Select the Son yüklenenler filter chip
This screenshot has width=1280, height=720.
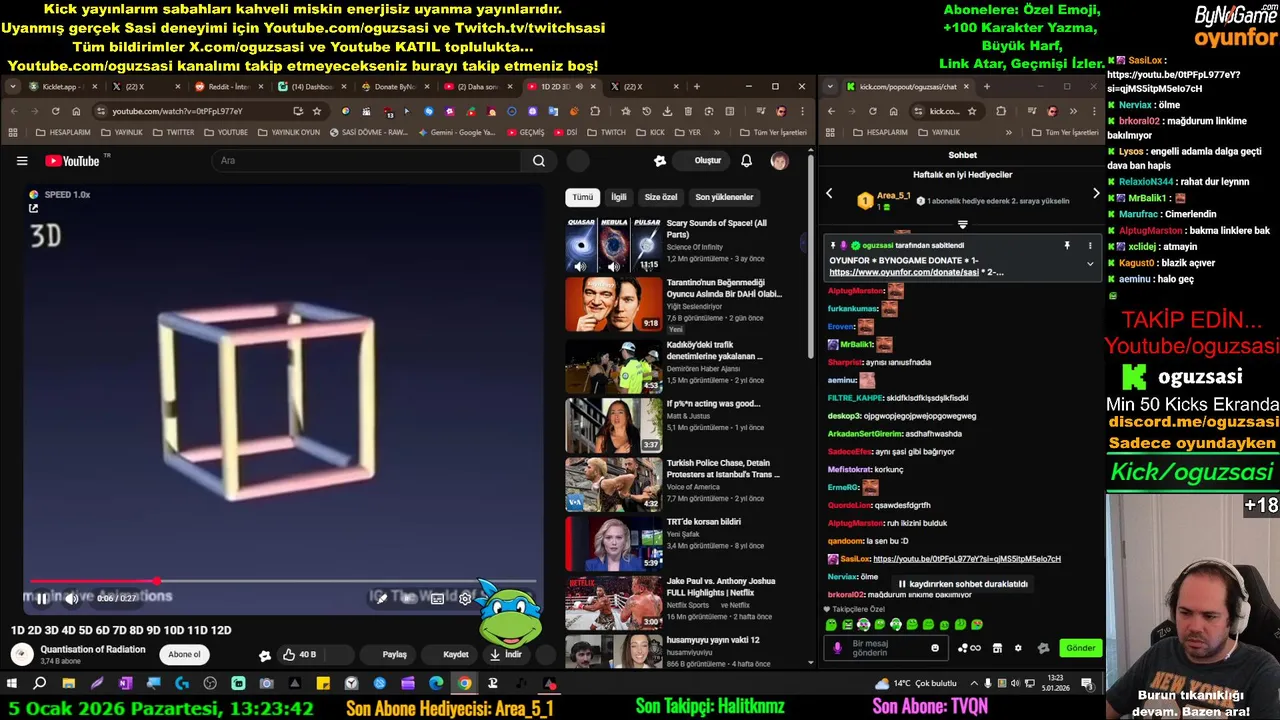[x=725, y=197]
